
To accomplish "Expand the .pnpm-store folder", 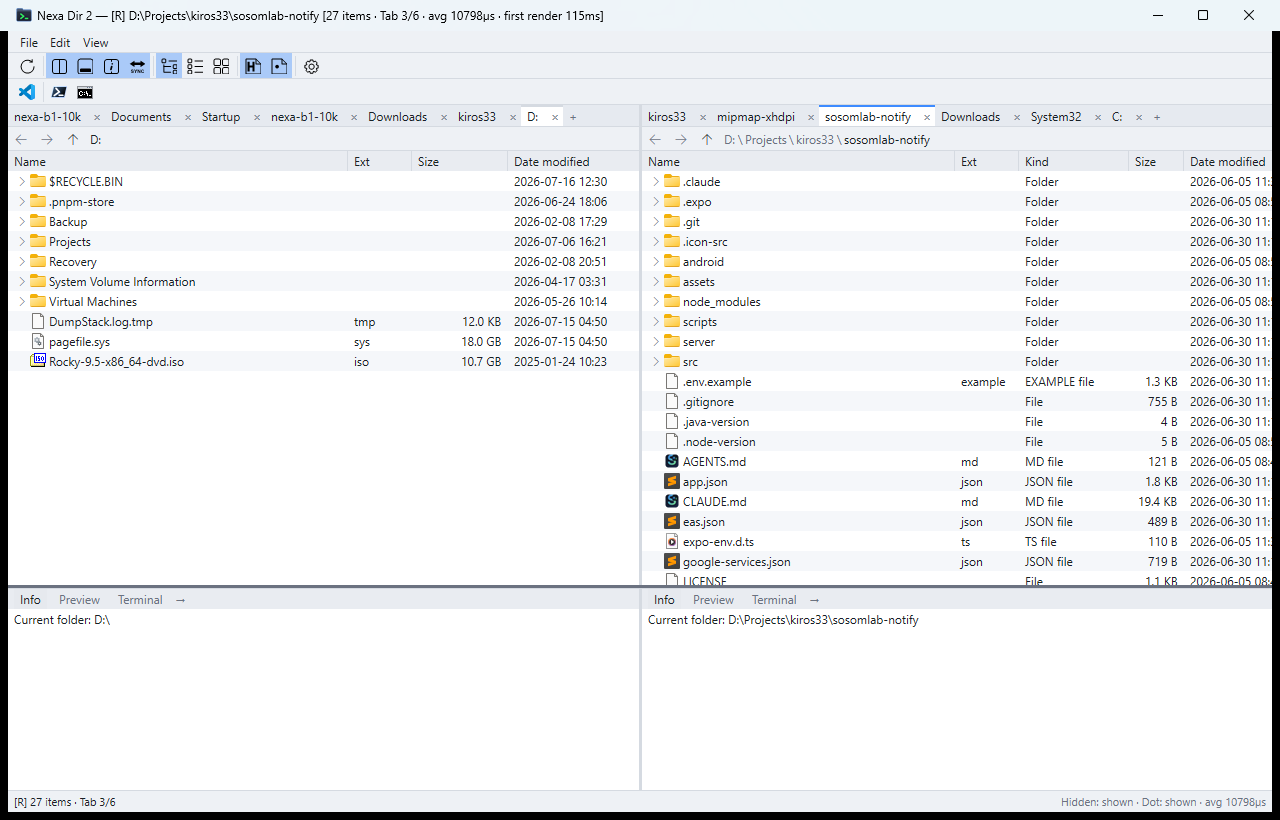I will click(x=22, y=201).
